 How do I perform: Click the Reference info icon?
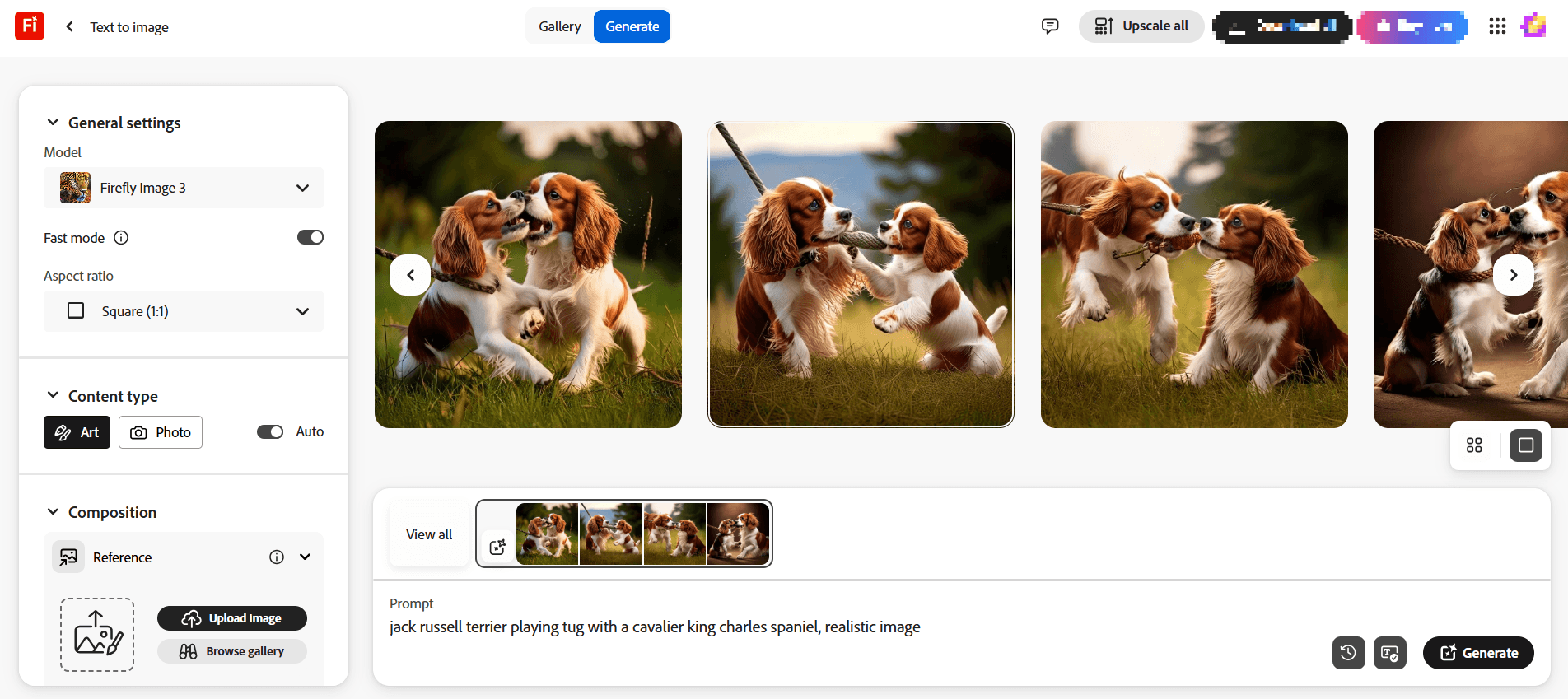tap(277, 557)
